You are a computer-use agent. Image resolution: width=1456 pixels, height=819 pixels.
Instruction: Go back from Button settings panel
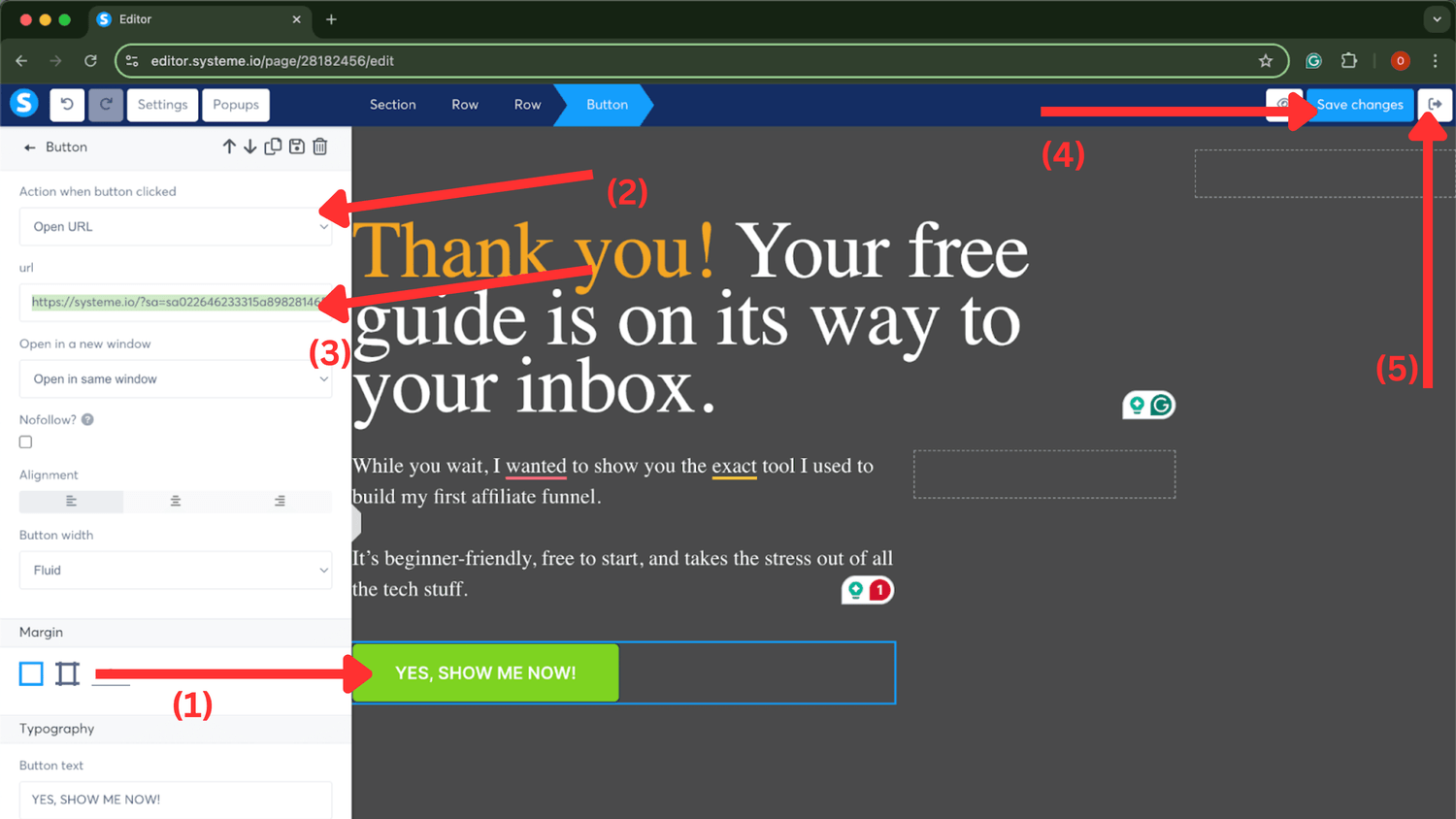[x=29, y=147]
